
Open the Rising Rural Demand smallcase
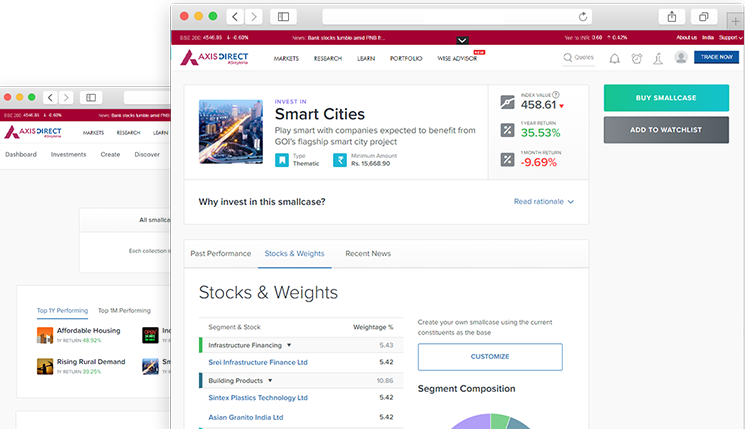coord(91,362)
